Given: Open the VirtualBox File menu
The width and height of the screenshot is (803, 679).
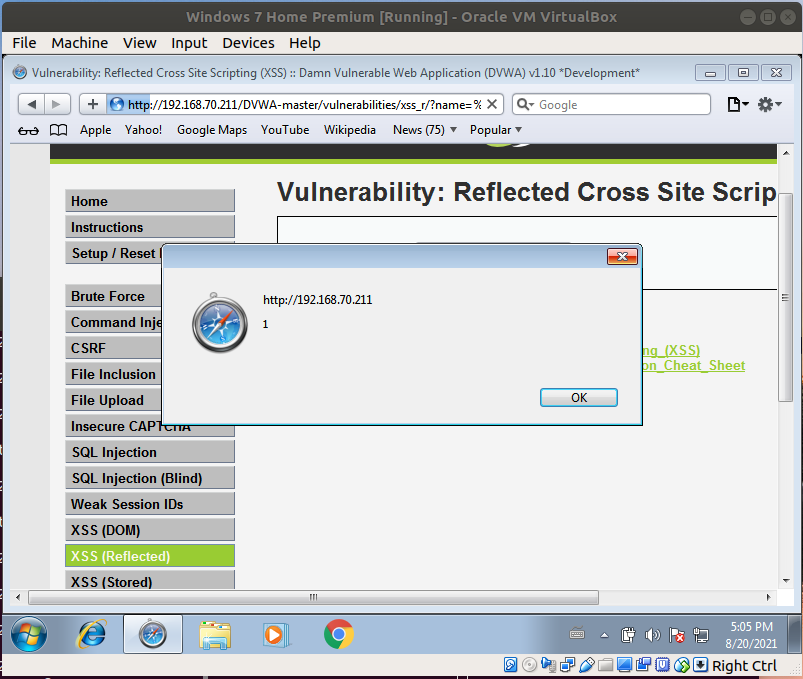Looking at the screenshot, I should pos(24,43).
